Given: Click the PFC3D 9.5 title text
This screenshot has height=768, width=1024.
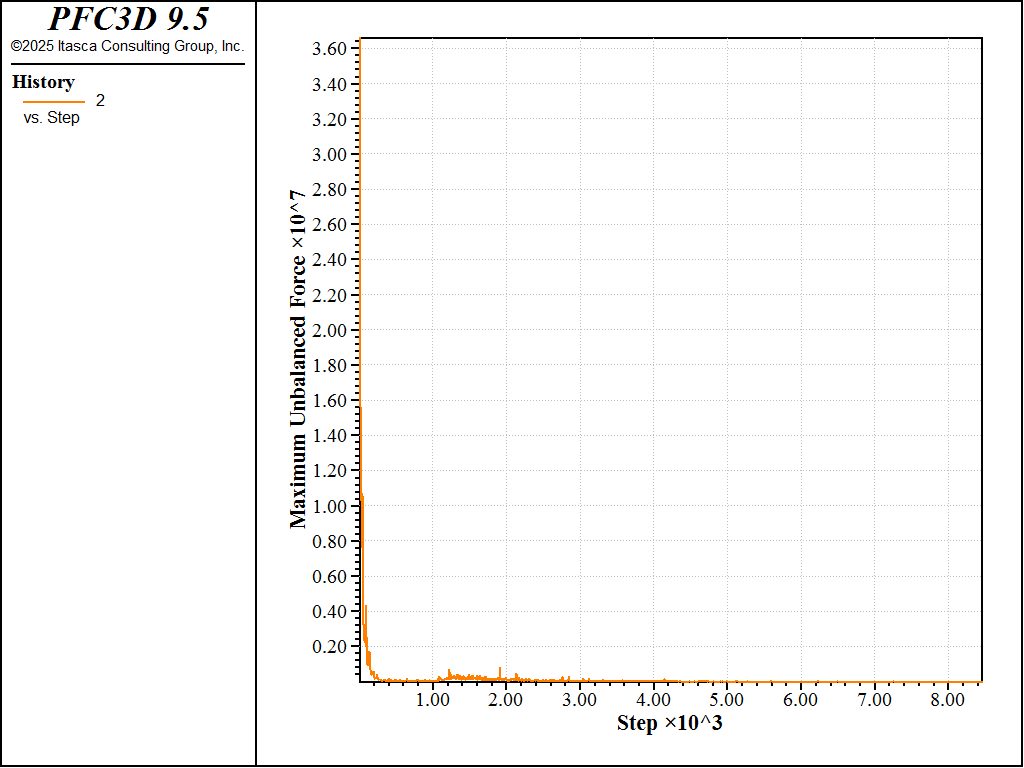Looking at the screenshot, I should pyautogui.click(x=128, y=19).
